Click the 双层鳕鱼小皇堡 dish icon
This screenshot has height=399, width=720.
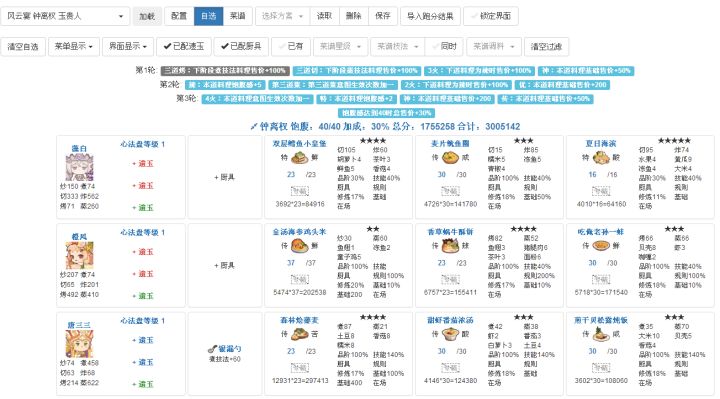299,157
